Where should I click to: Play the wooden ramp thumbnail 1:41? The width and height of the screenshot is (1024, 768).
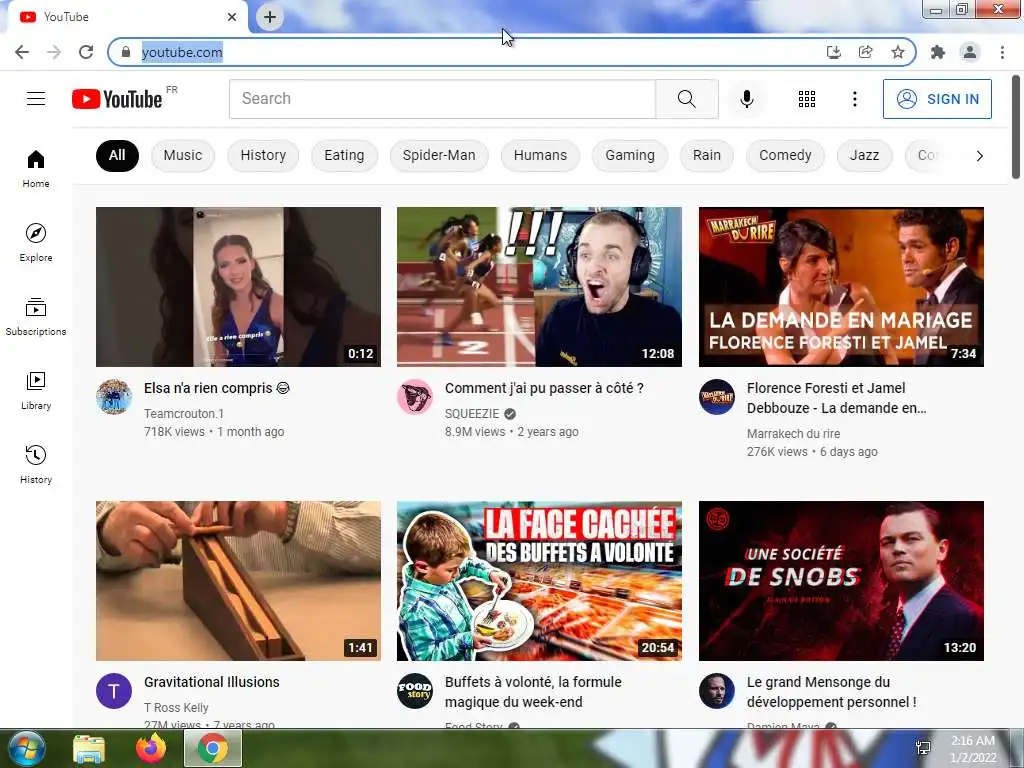(238, 581)
